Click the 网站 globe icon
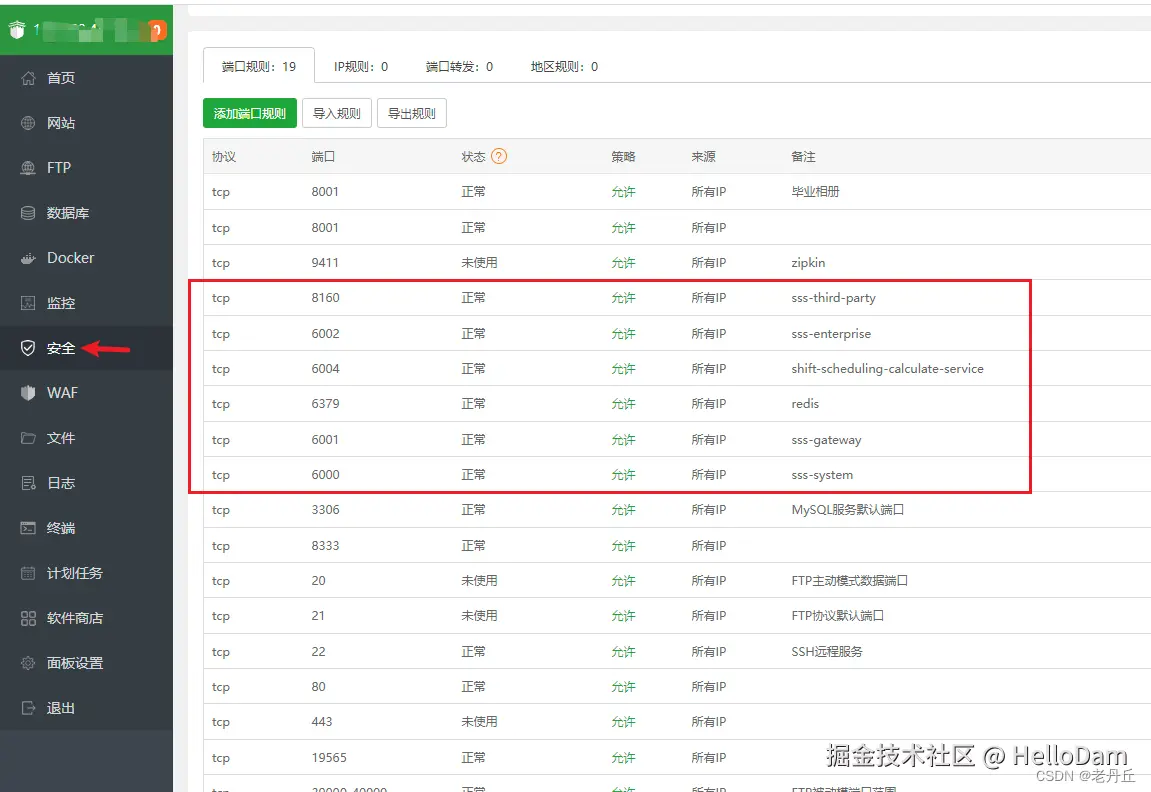The image size is (1151, 792). point(28,123)
